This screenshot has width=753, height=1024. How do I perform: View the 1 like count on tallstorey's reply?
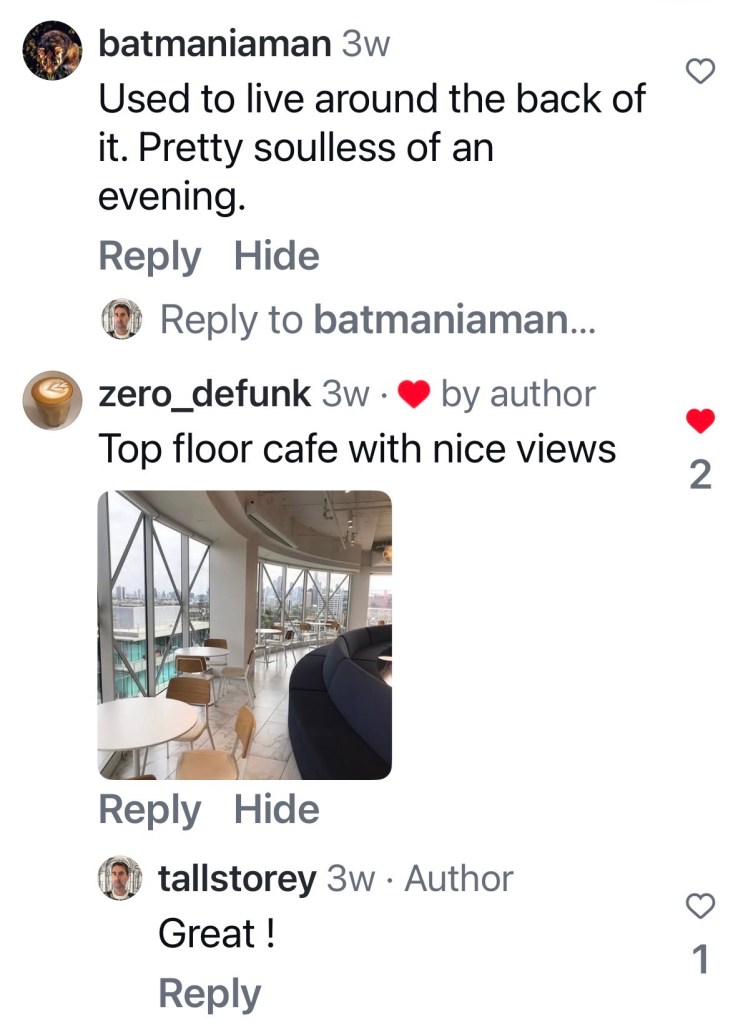700,959
